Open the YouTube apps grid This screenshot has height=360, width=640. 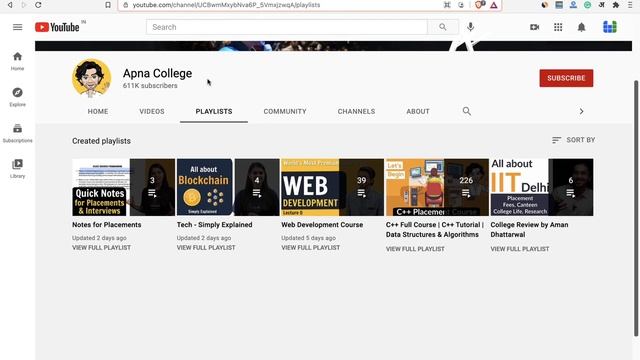(x=558, y=27)
